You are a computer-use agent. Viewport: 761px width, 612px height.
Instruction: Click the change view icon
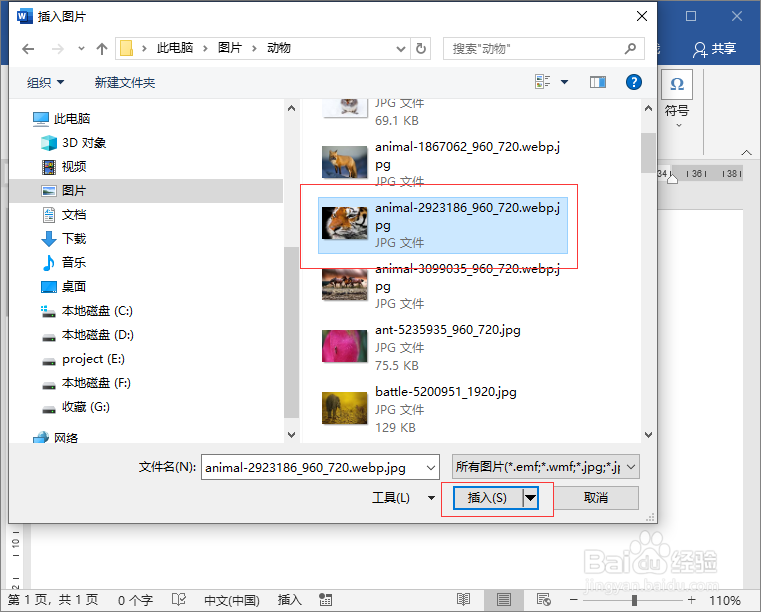click(x=543, y=82)
